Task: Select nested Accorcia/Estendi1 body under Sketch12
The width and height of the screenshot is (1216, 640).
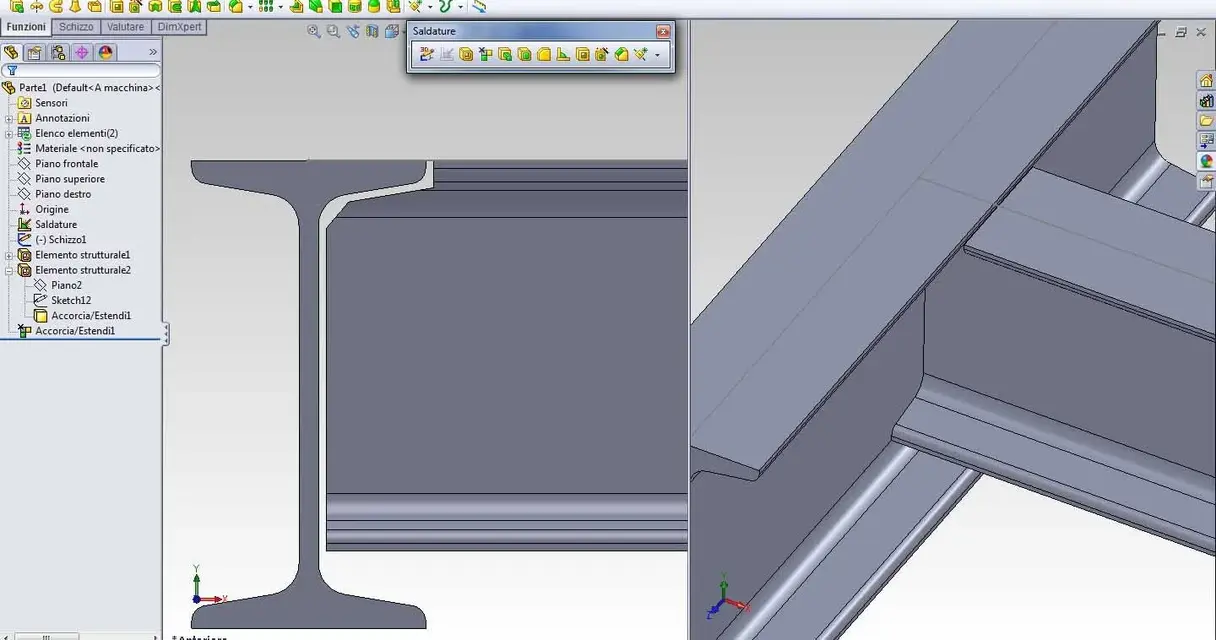Action: pyautogui.click(x=91, y=316)
